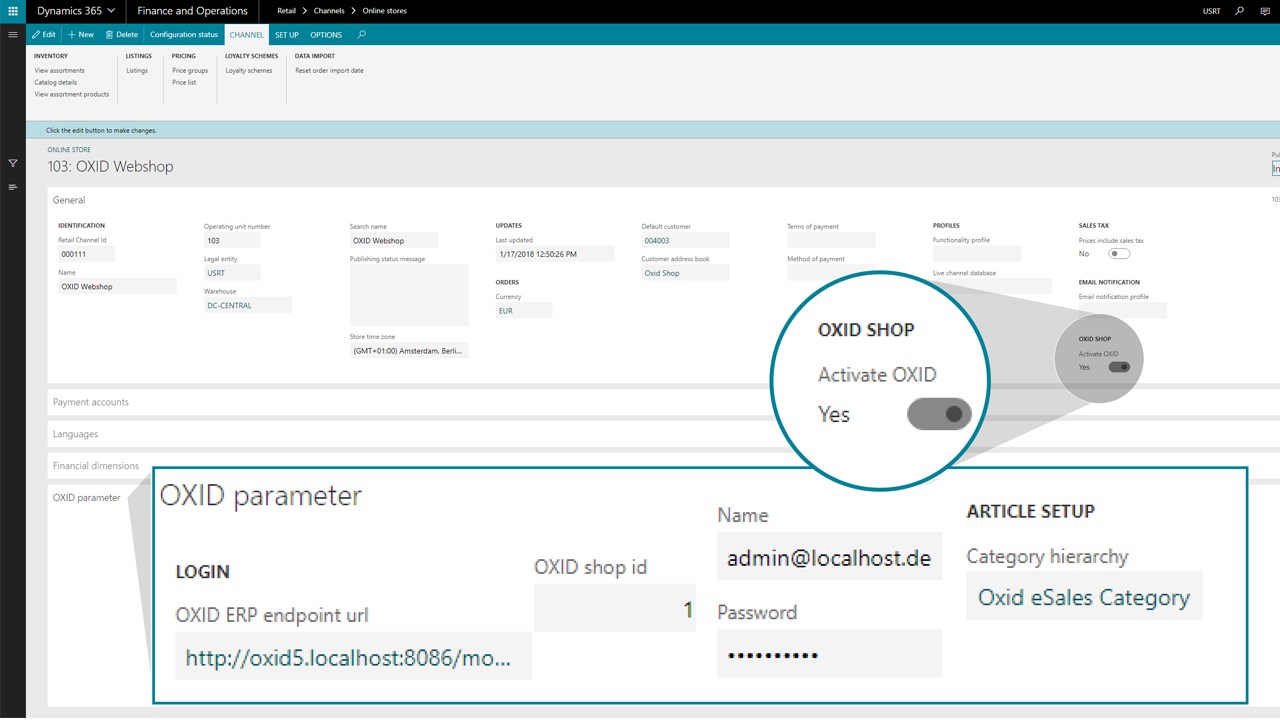
Task: Open Price list
Action: (184, 83)
